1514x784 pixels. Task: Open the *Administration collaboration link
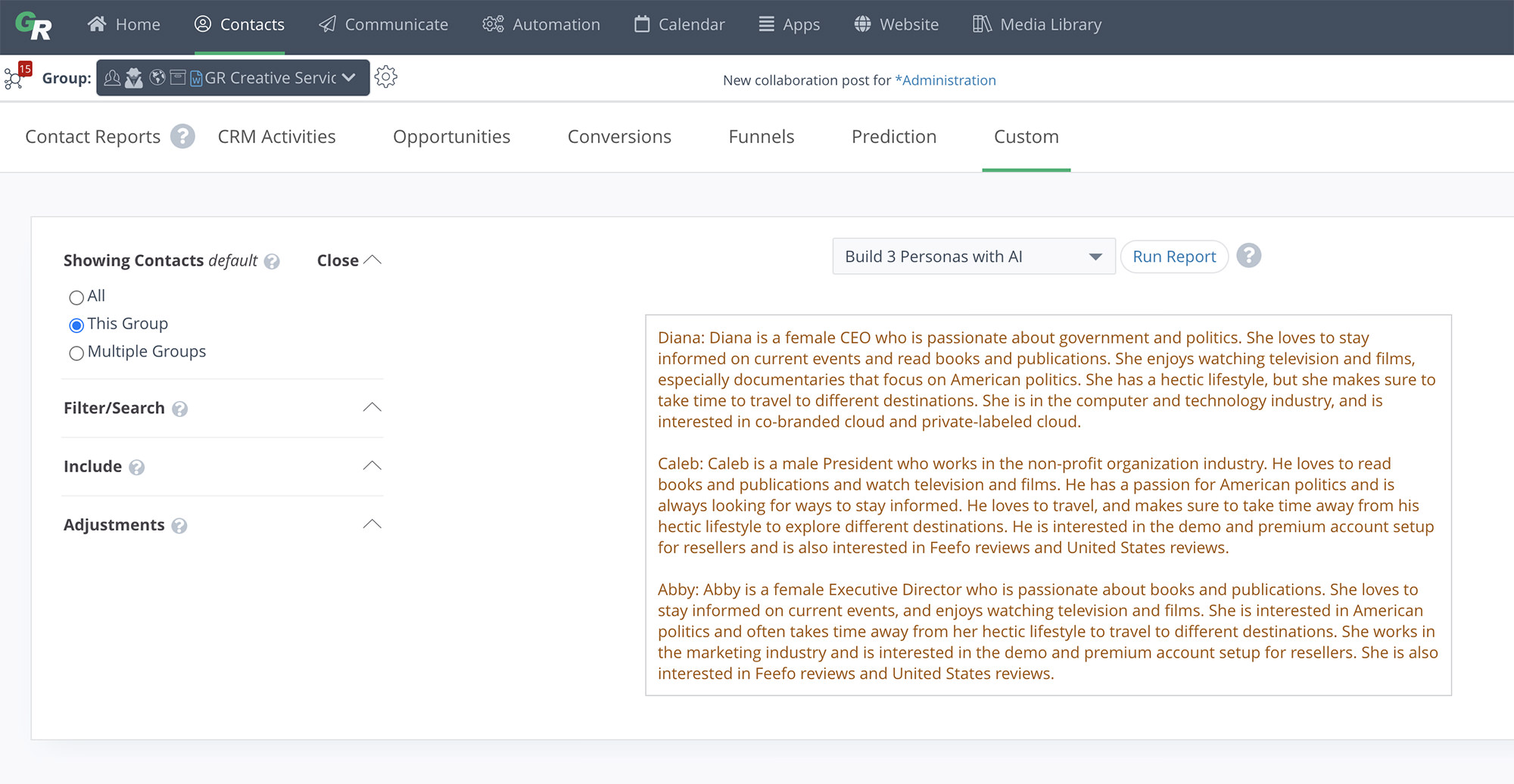(x=945, y=80)
